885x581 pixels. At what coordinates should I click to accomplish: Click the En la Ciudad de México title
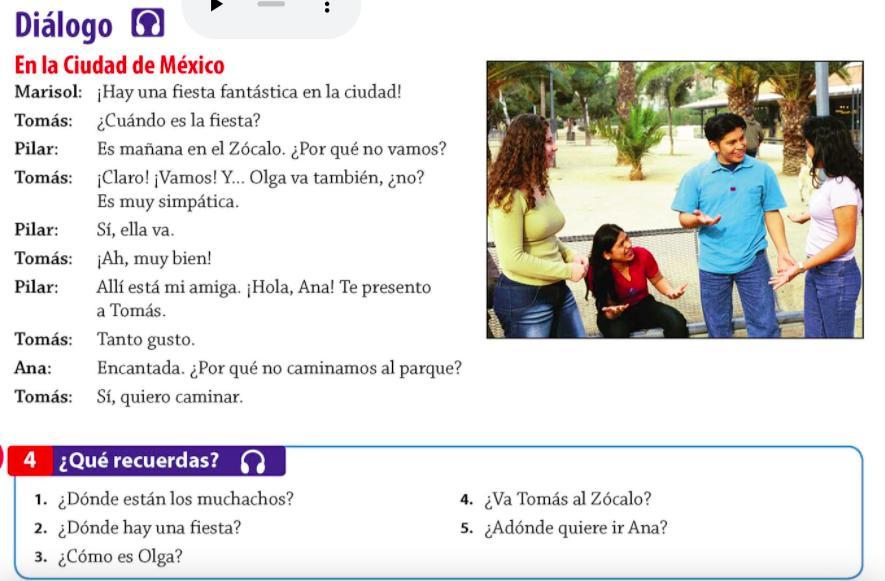(x=119, y=66)
